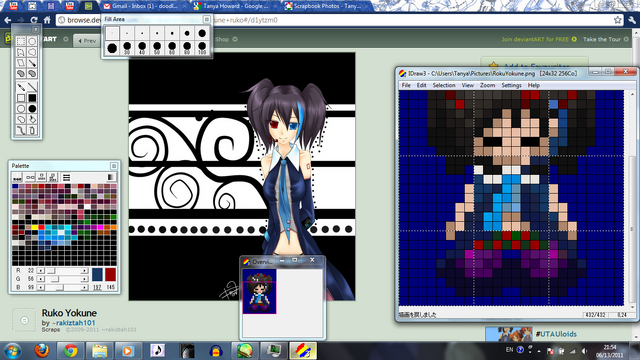640x360 pixels.
Task: Open the Settings menu in IDraw3
Action: click(x=511, y=85)
